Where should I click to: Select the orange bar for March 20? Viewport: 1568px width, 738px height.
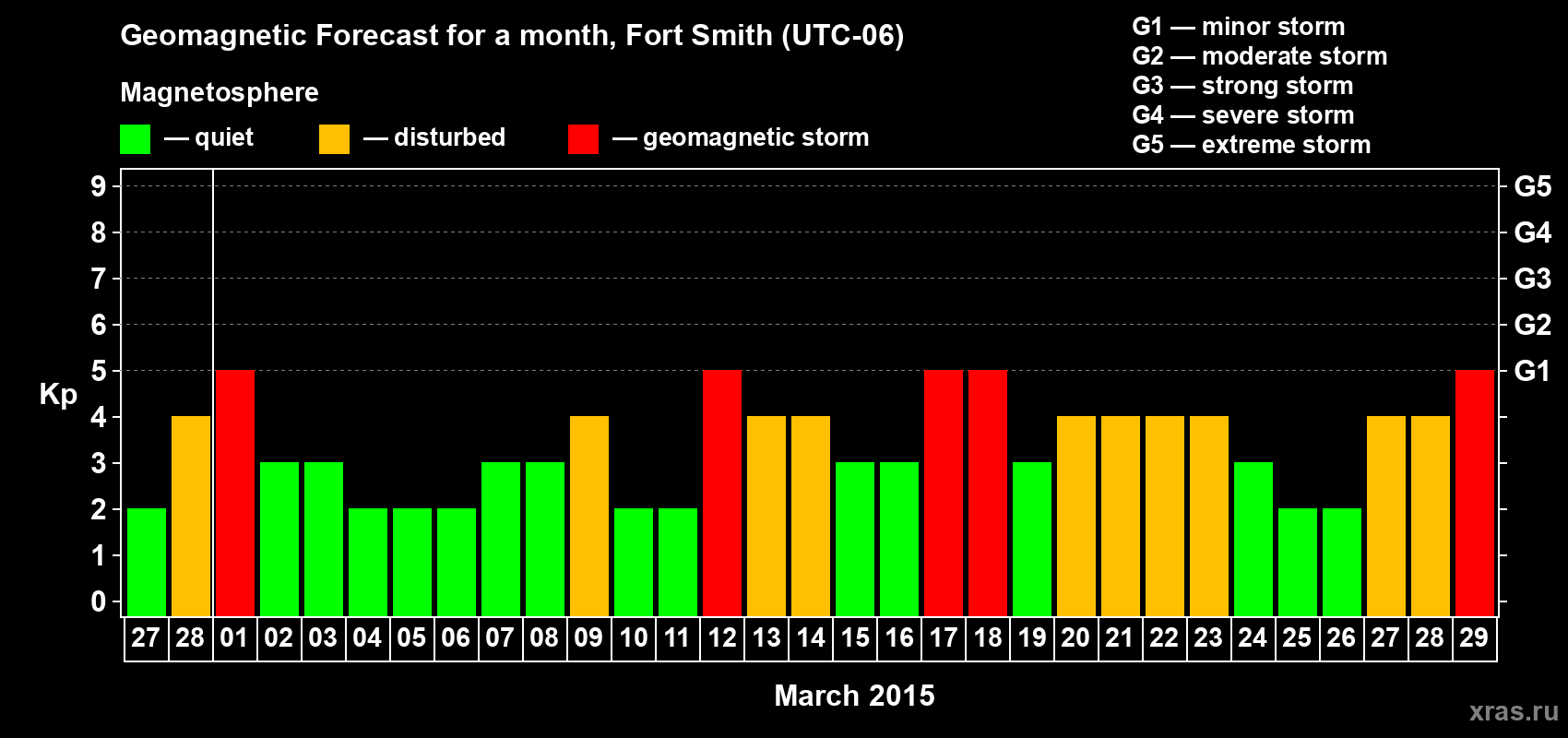click(1076, 517)
